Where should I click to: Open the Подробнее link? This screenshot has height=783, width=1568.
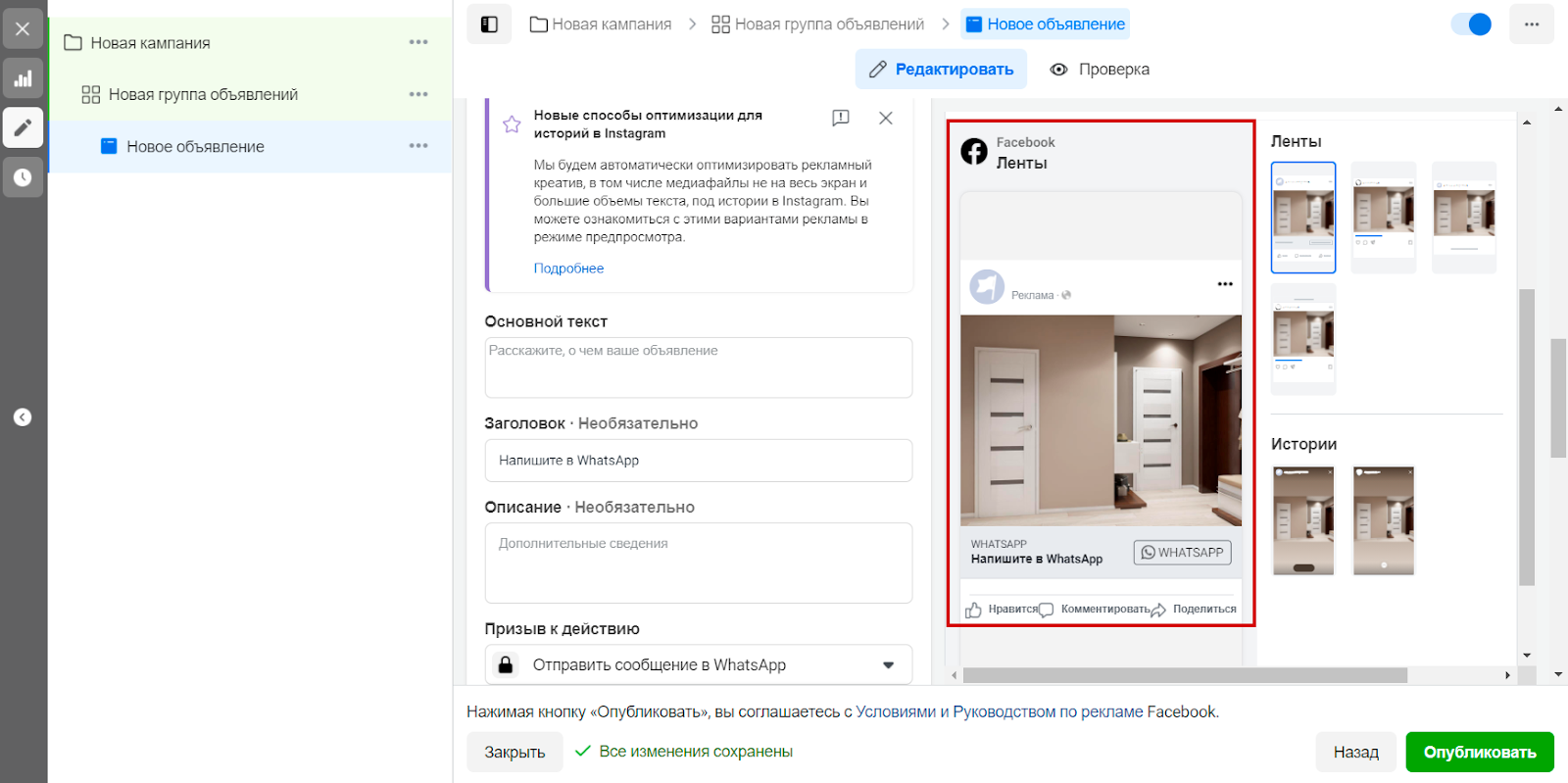(x=568, y=269)
